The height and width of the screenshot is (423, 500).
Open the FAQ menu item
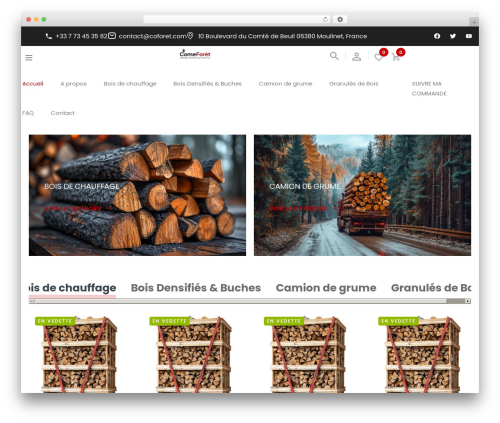[x=28, y=113]
